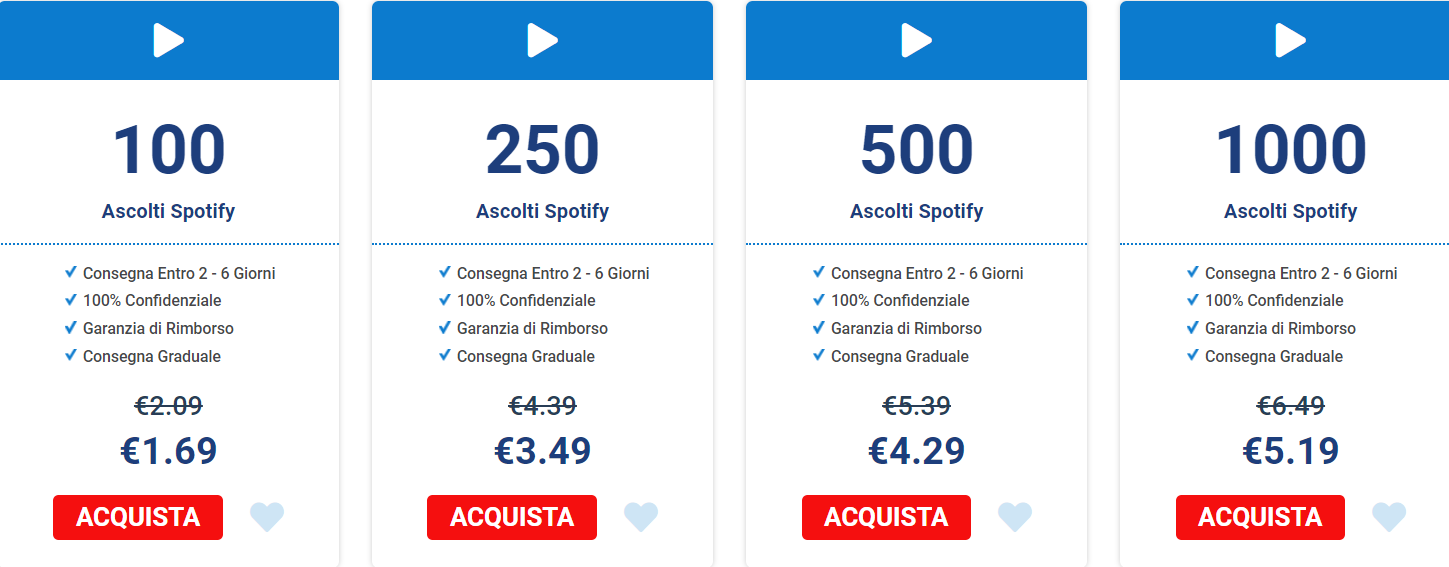Buy the 250 Ascolti plan via ACQUISTA
1449x567 pixels.
point(512,517)
